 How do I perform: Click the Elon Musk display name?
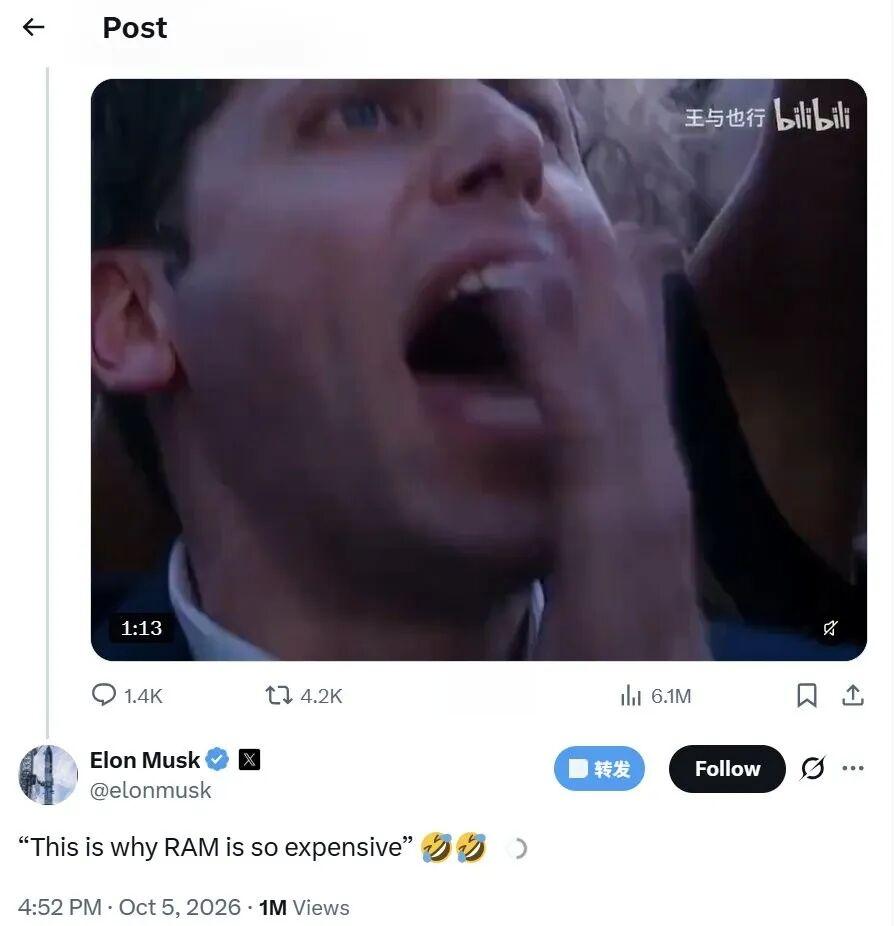click(145, 760)
